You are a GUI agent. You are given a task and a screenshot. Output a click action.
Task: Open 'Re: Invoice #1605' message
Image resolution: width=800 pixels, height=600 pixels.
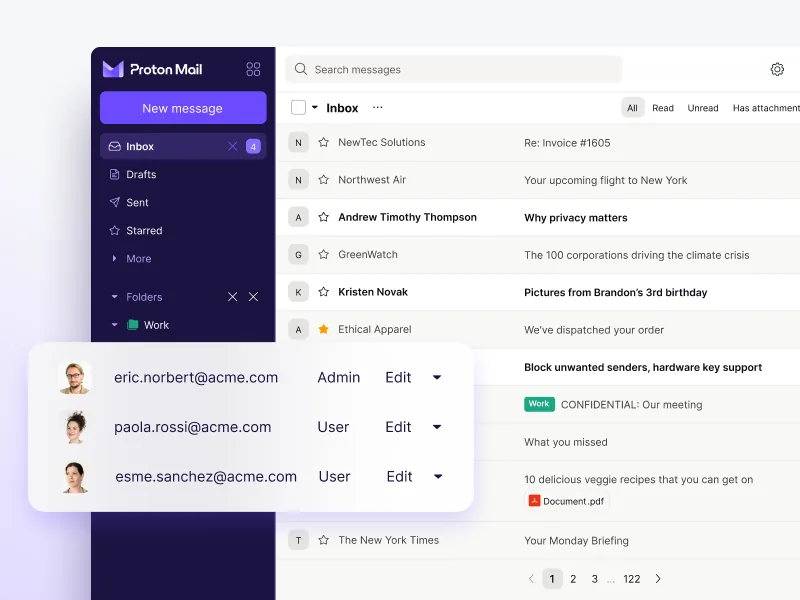click(567, 143)
